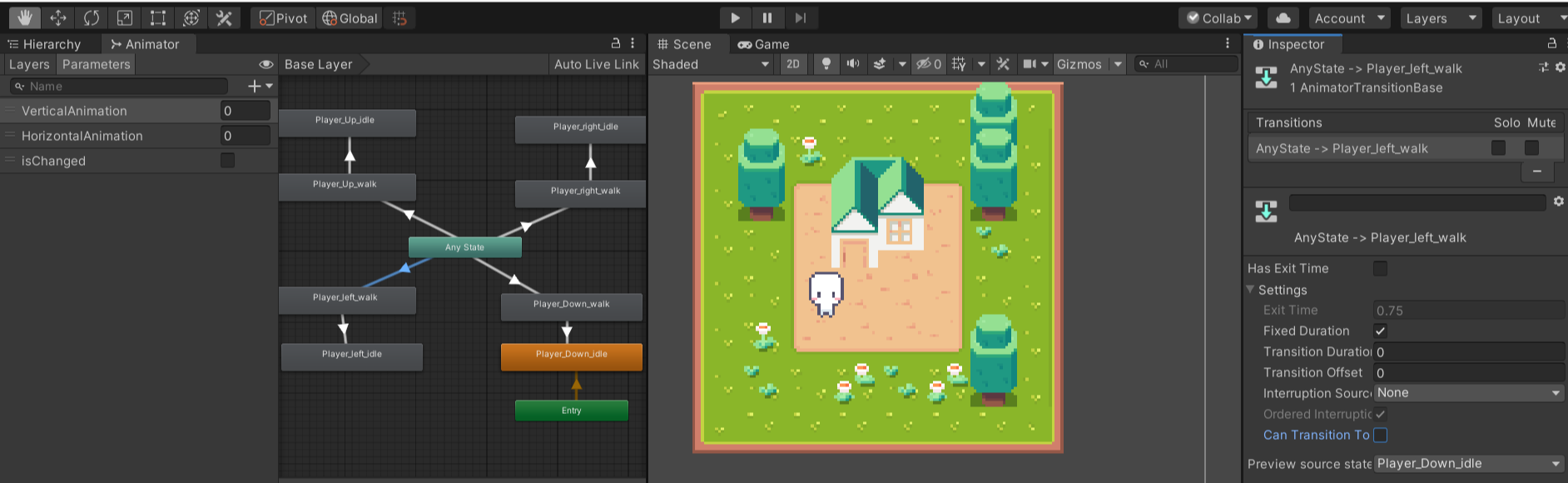This screenshot has width=1568, height=483.
Task: Toggle scene lighting bulb icon
Action: coord(826,64)
